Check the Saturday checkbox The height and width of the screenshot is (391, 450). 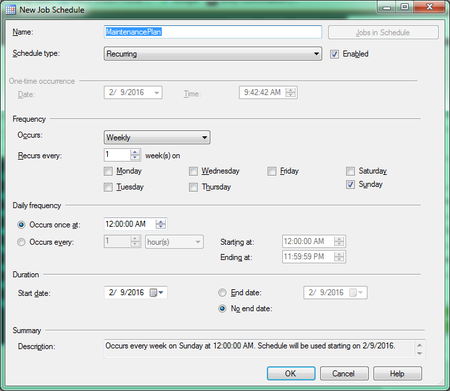point(350,171)
